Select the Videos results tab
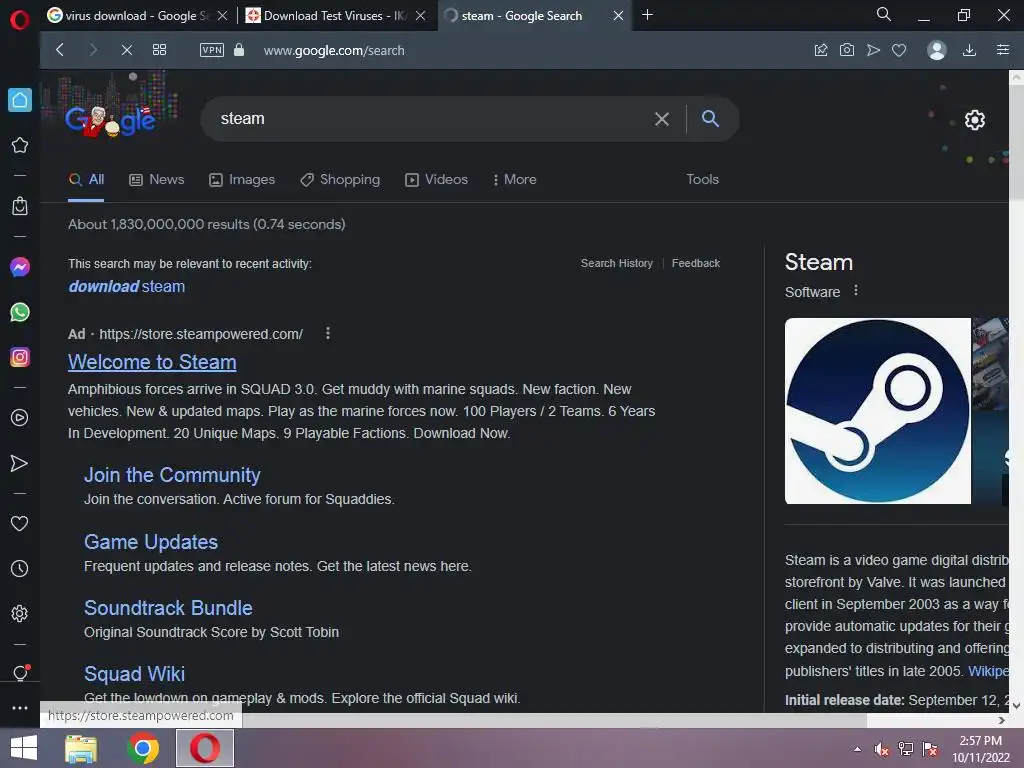 pos(436,179)
